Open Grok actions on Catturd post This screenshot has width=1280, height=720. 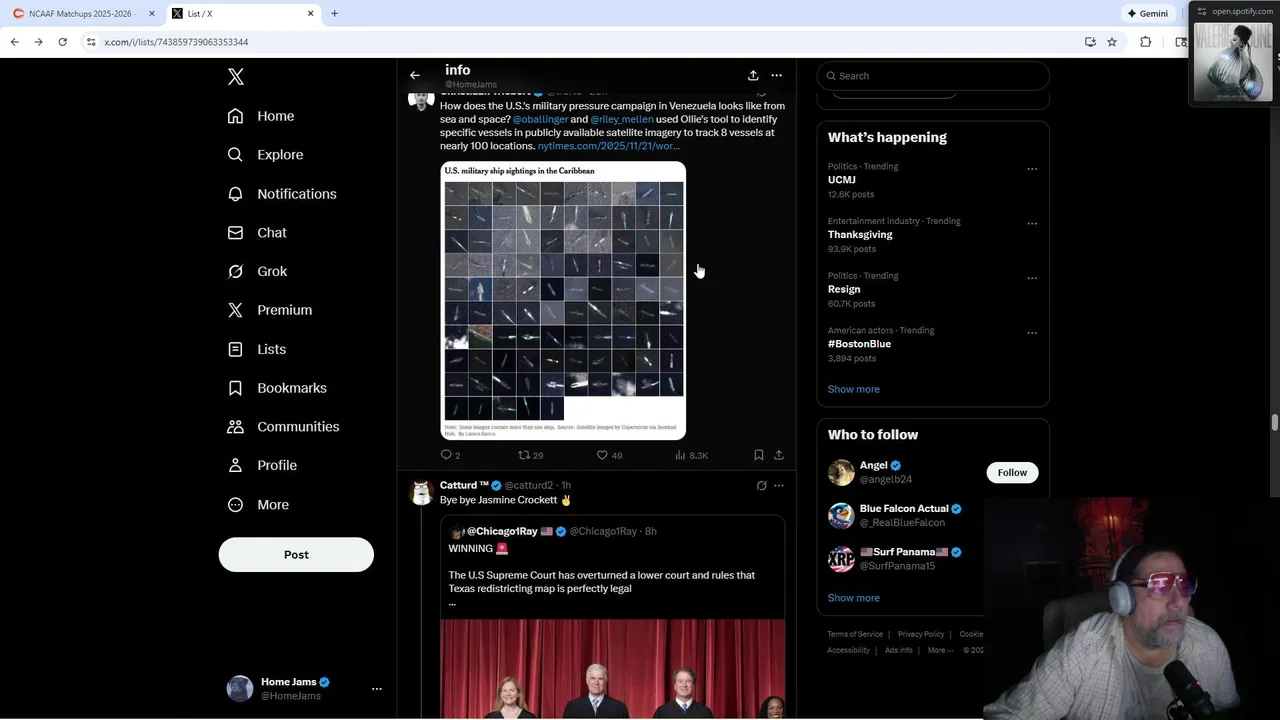coord(761,486)
